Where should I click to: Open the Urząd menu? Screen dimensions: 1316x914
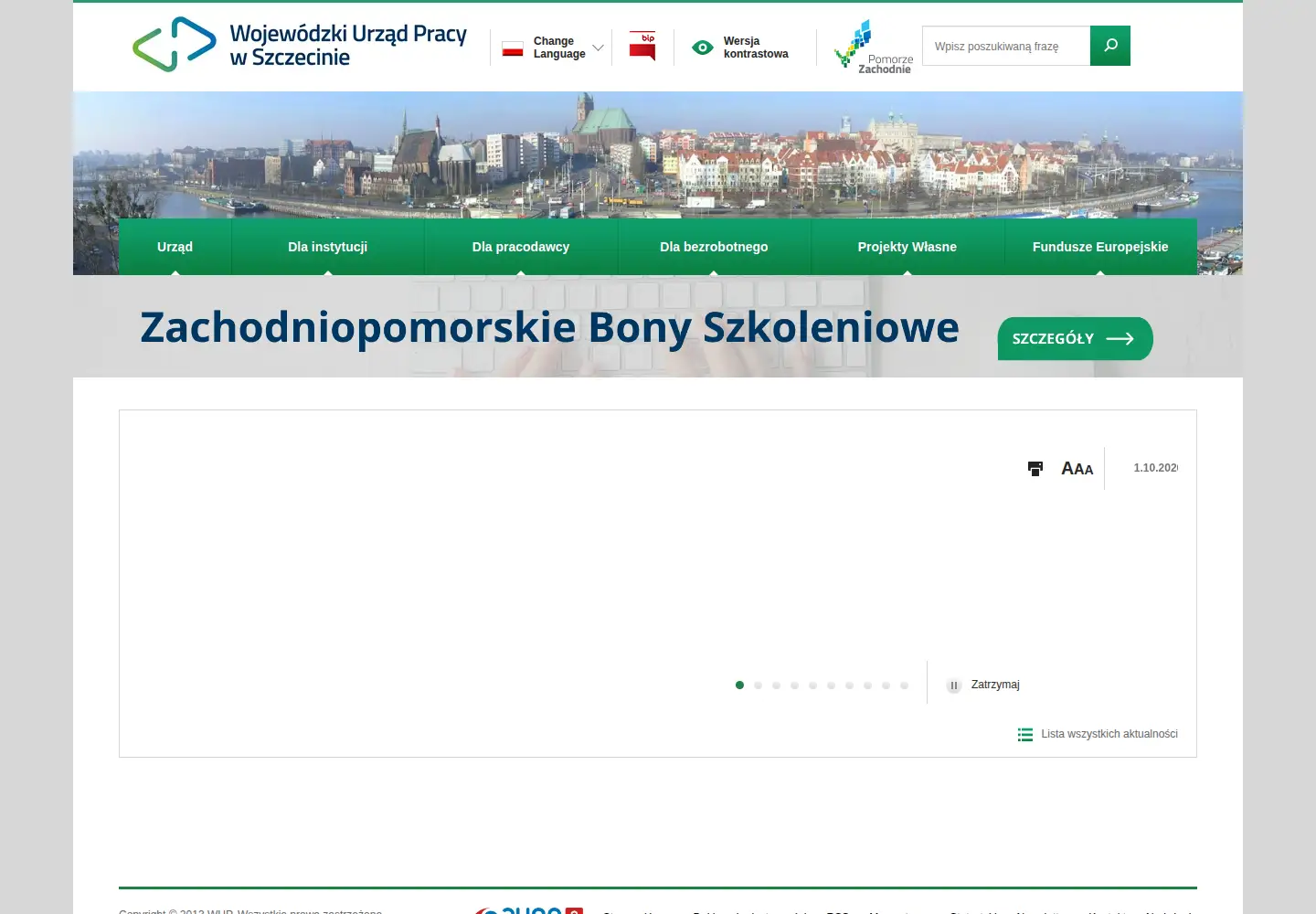tap(175, 247)
